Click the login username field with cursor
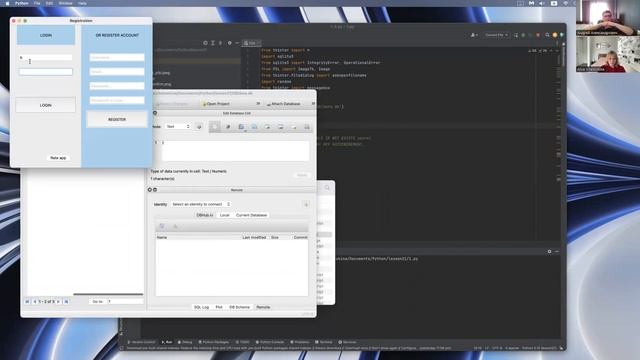Viewport: 640px width, 360px height. point(45,58)
